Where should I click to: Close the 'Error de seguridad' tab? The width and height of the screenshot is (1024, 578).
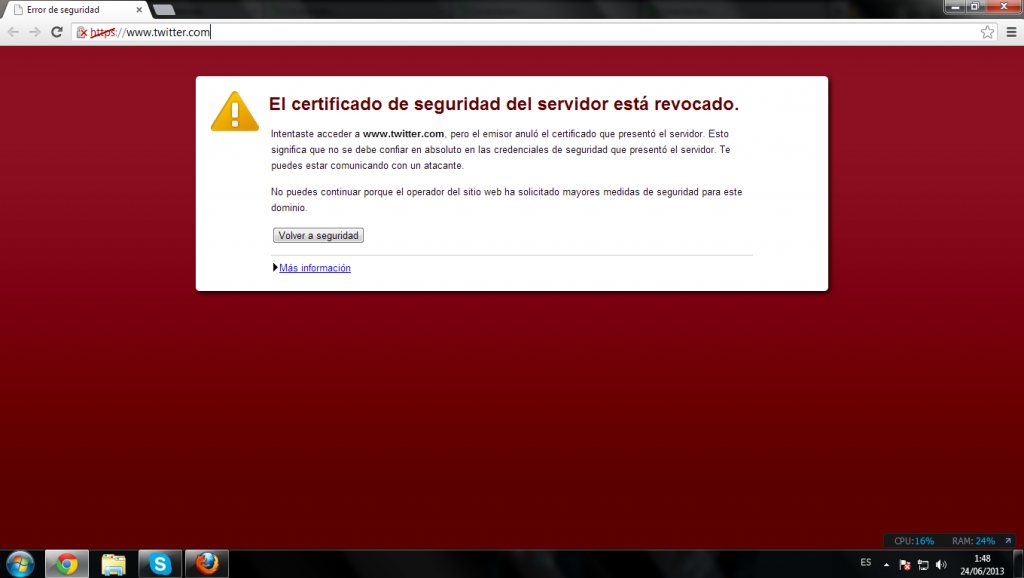tap(139, 10)
